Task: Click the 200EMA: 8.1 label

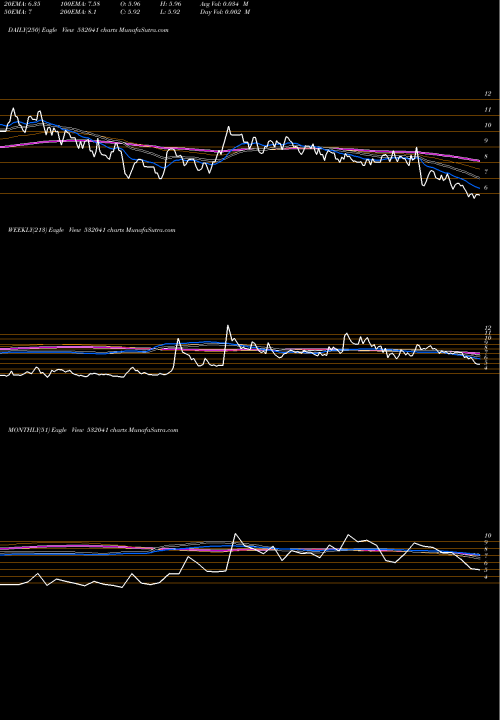Action: (78, 12)
